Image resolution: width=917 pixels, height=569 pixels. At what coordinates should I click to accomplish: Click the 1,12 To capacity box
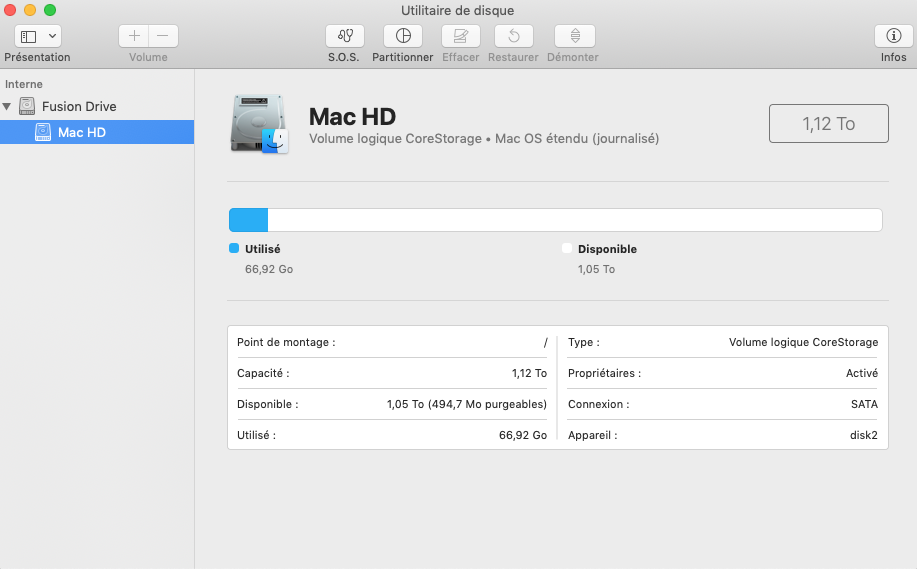828,124
